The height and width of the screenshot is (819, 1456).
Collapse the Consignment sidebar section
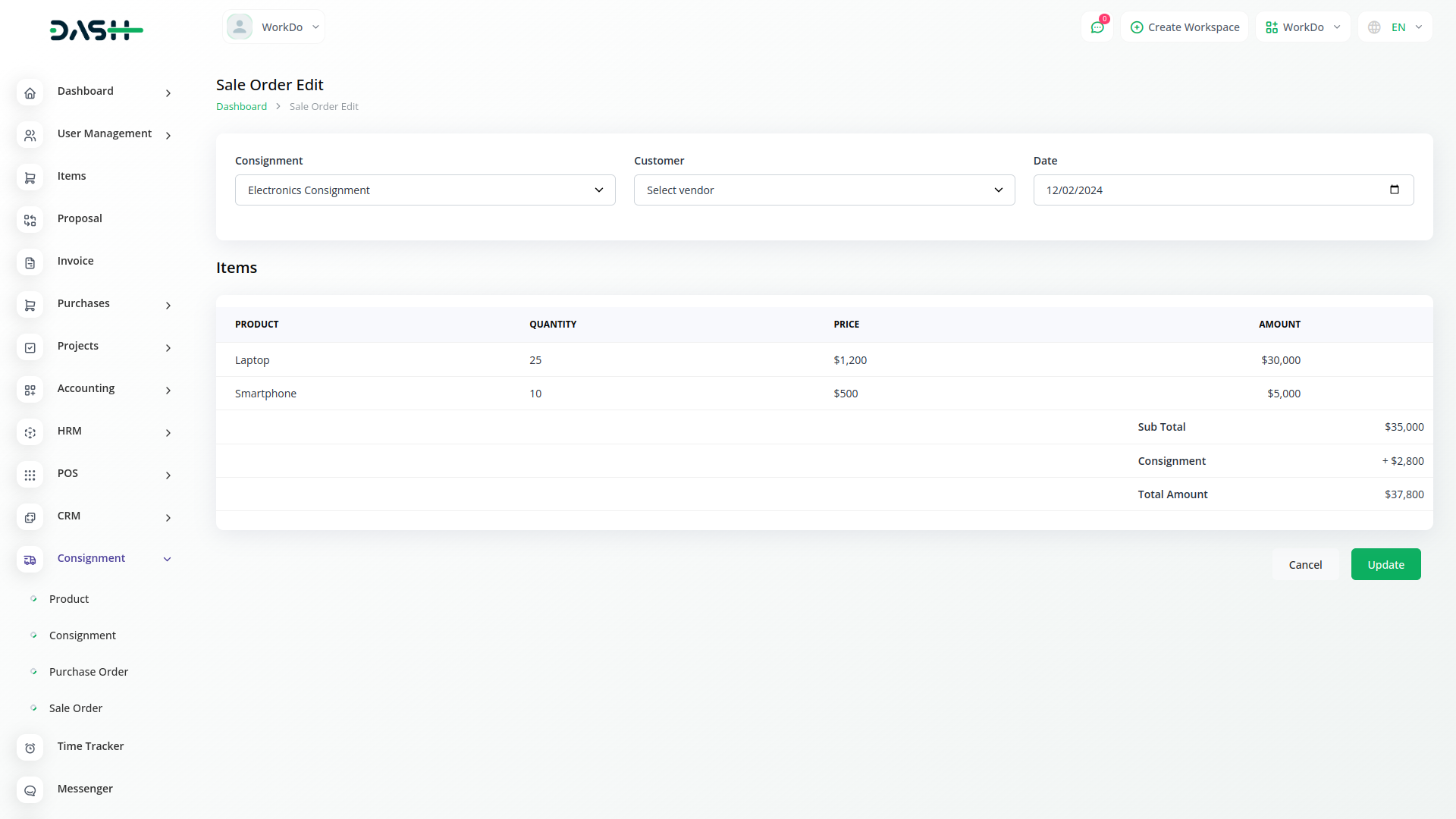[168, 560]
